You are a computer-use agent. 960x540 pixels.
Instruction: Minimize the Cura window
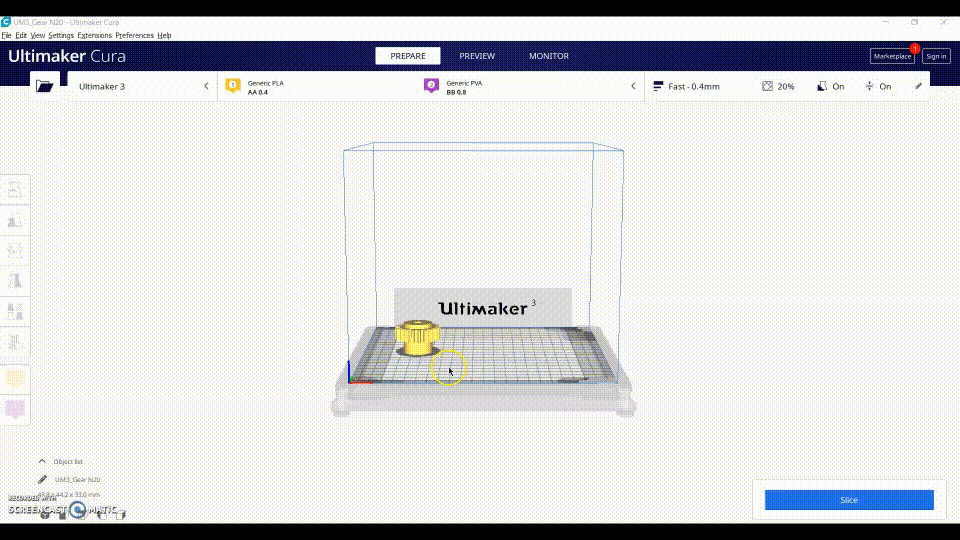click(x=885, y=22)
